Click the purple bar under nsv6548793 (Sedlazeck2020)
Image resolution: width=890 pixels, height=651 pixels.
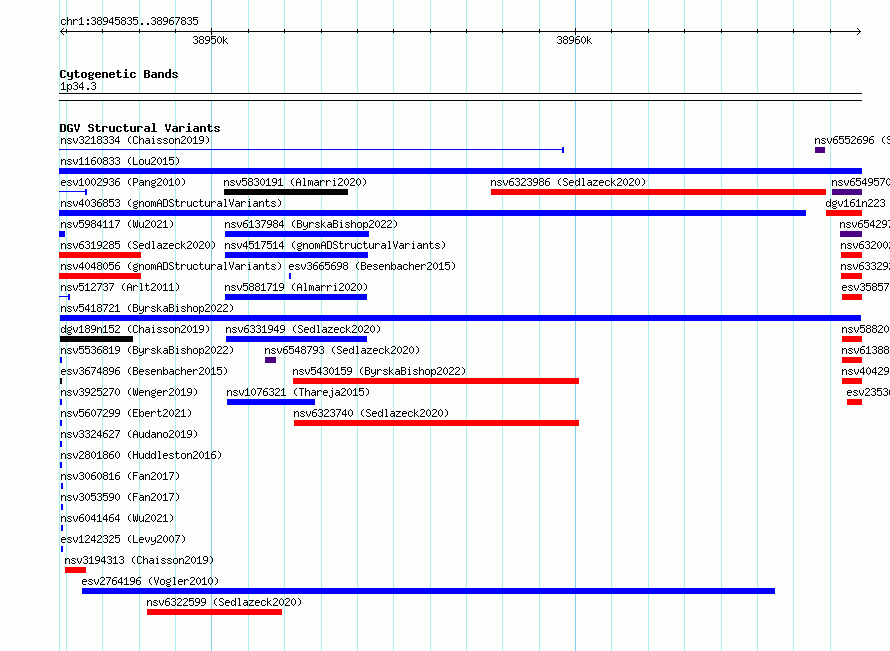click(x=270, y=360)
